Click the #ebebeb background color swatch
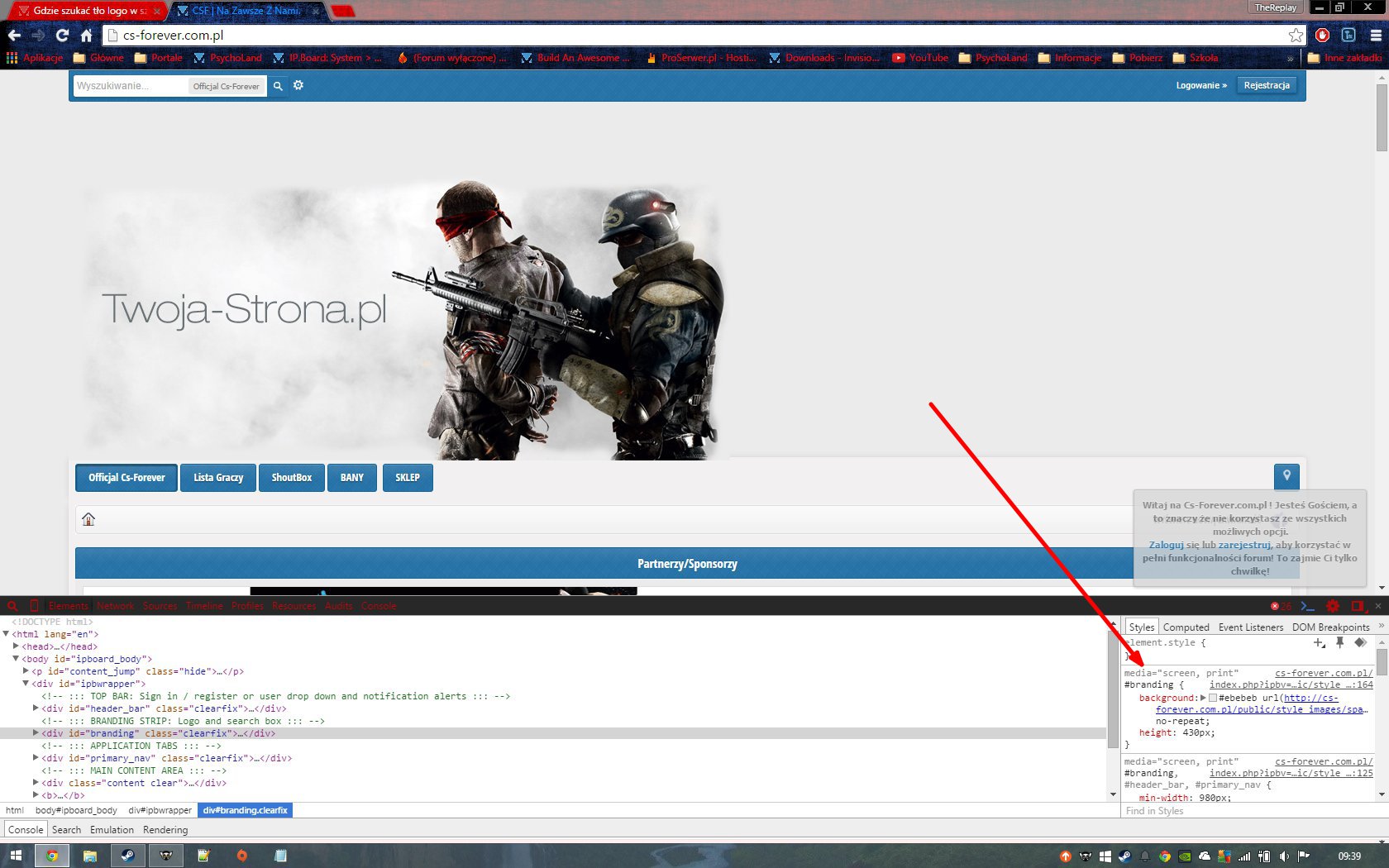 point(1213,698)
